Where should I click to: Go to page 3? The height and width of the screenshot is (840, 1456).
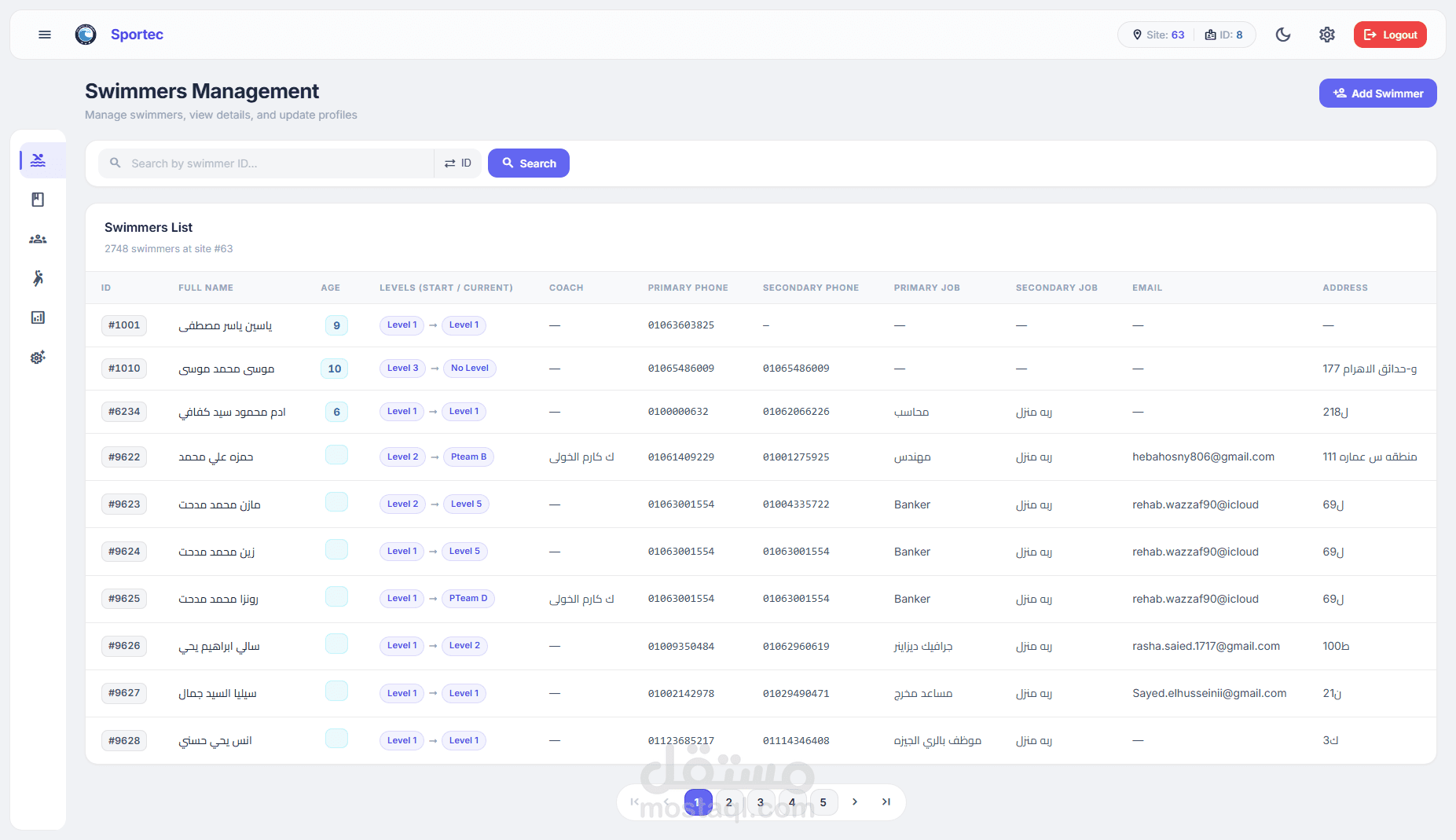coord(761,802)
